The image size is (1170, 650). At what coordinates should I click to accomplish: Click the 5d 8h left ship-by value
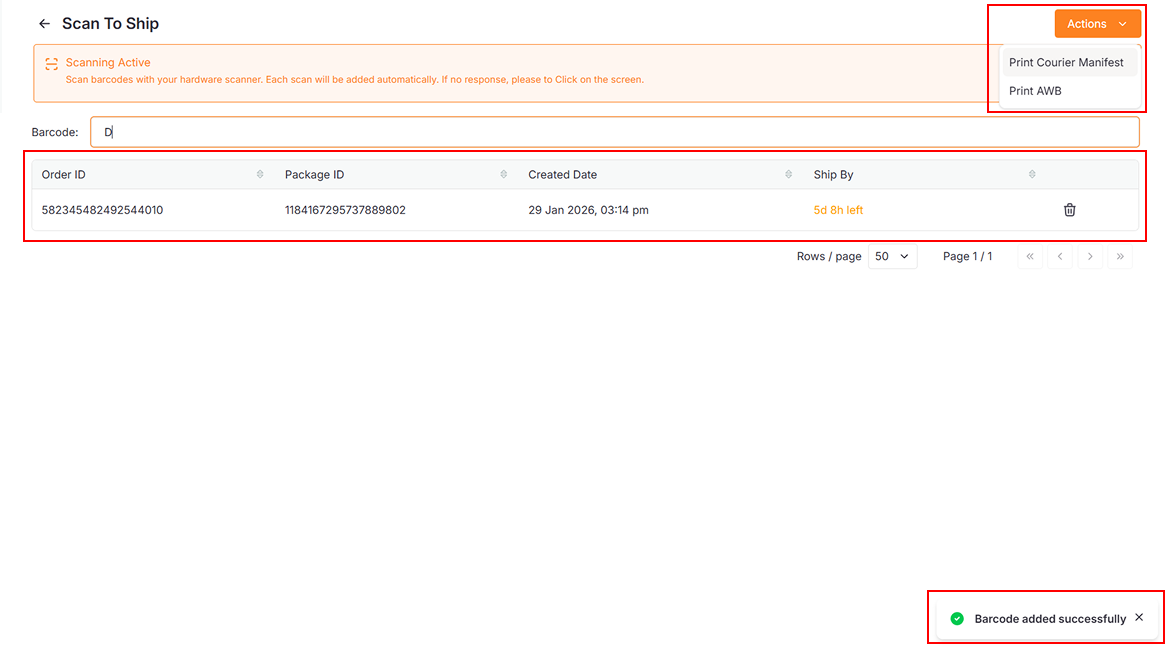[x=838, y=210]
